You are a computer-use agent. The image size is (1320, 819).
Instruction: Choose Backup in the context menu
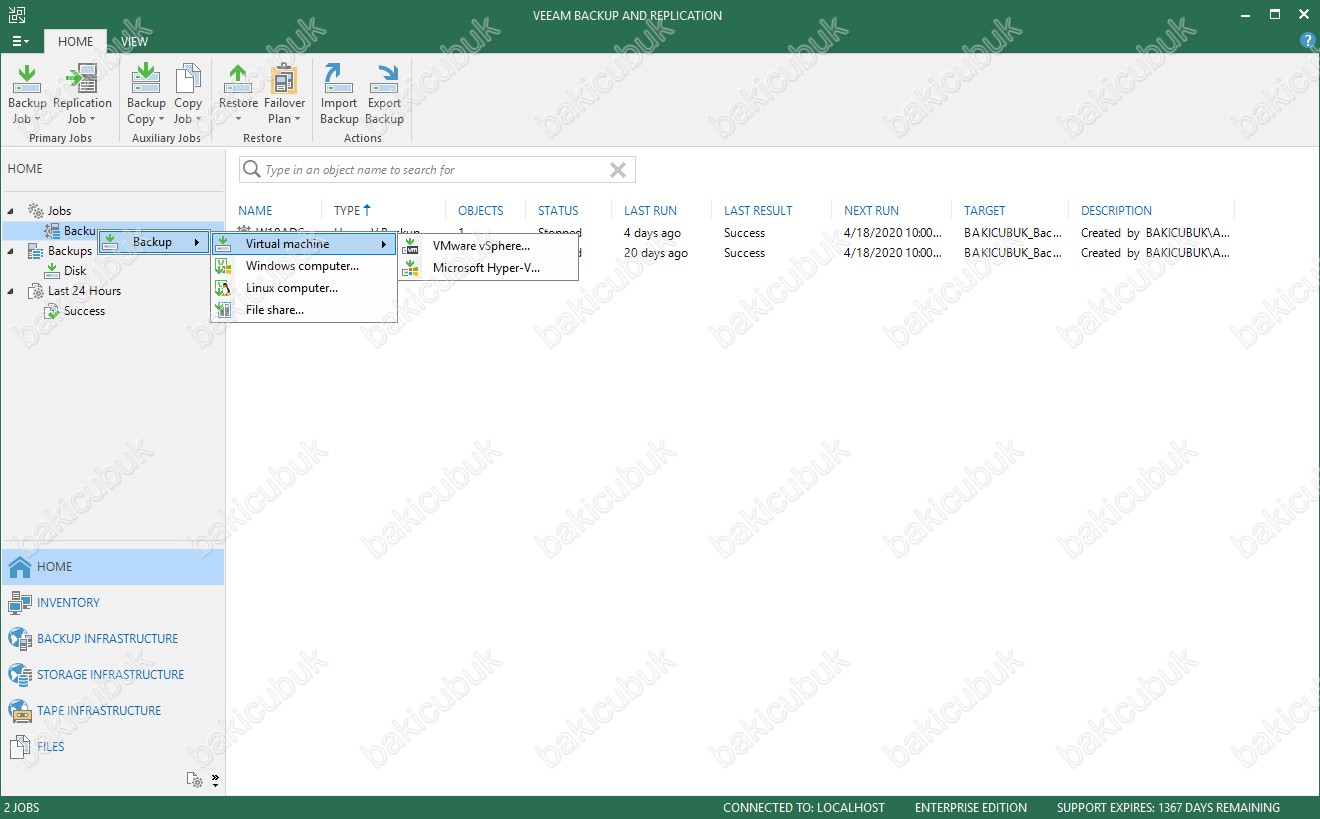click(x=154, y=242)
